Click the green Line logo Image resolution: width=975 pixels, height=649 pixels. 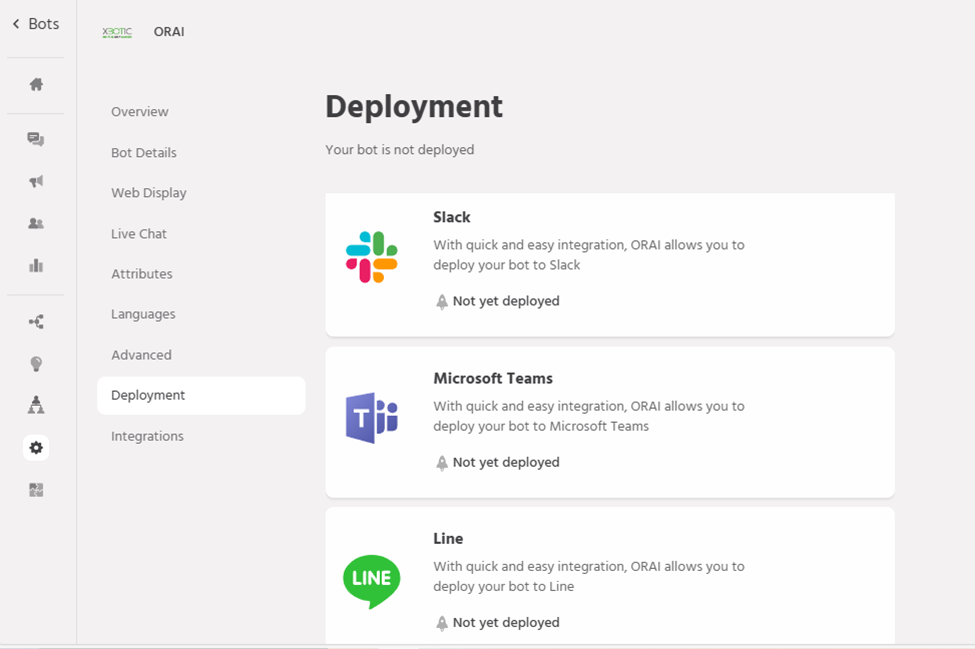tap(372, 581)
